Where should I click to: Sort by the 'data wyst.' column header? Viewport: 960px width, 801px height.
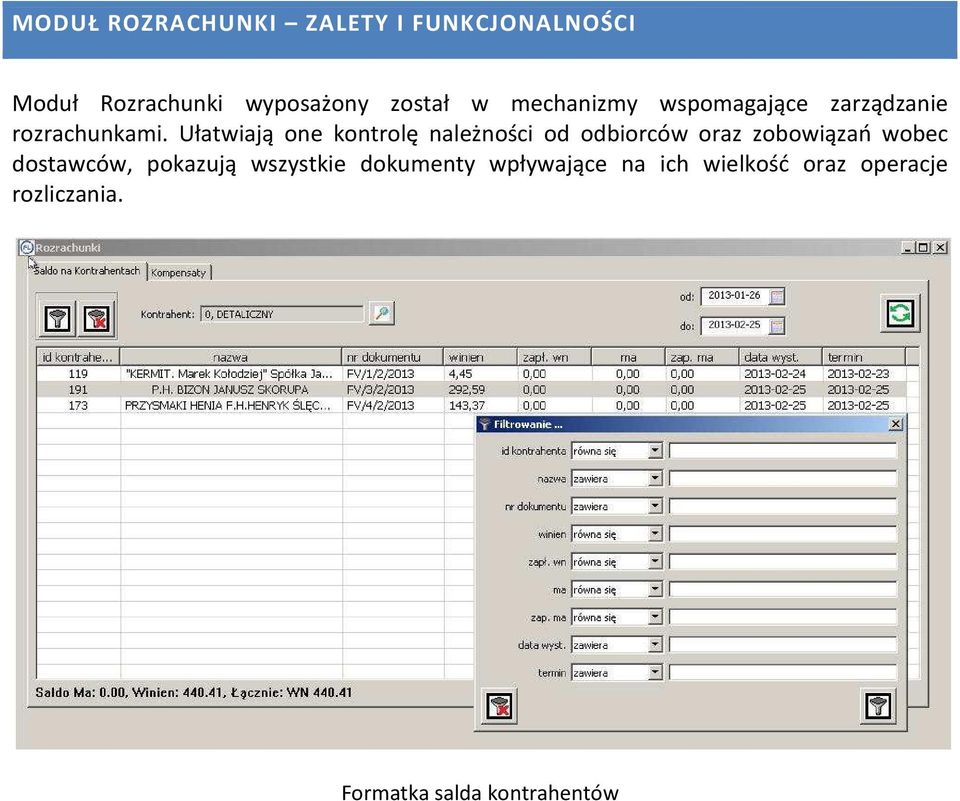coord(781,357)
